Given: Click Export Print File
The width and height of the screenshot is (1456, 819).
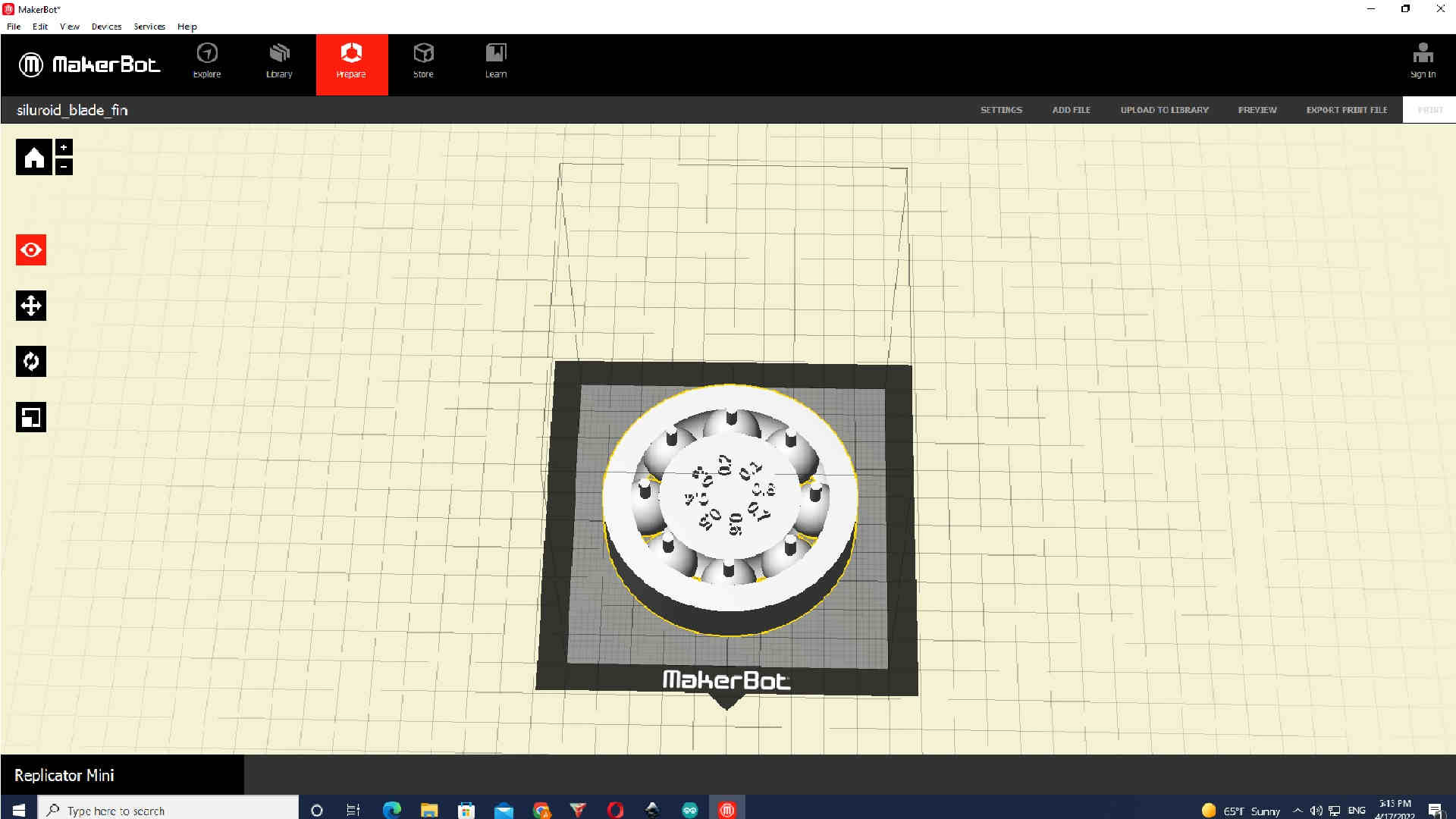Looking at the screenshot, I should [x=1346, y=110].
